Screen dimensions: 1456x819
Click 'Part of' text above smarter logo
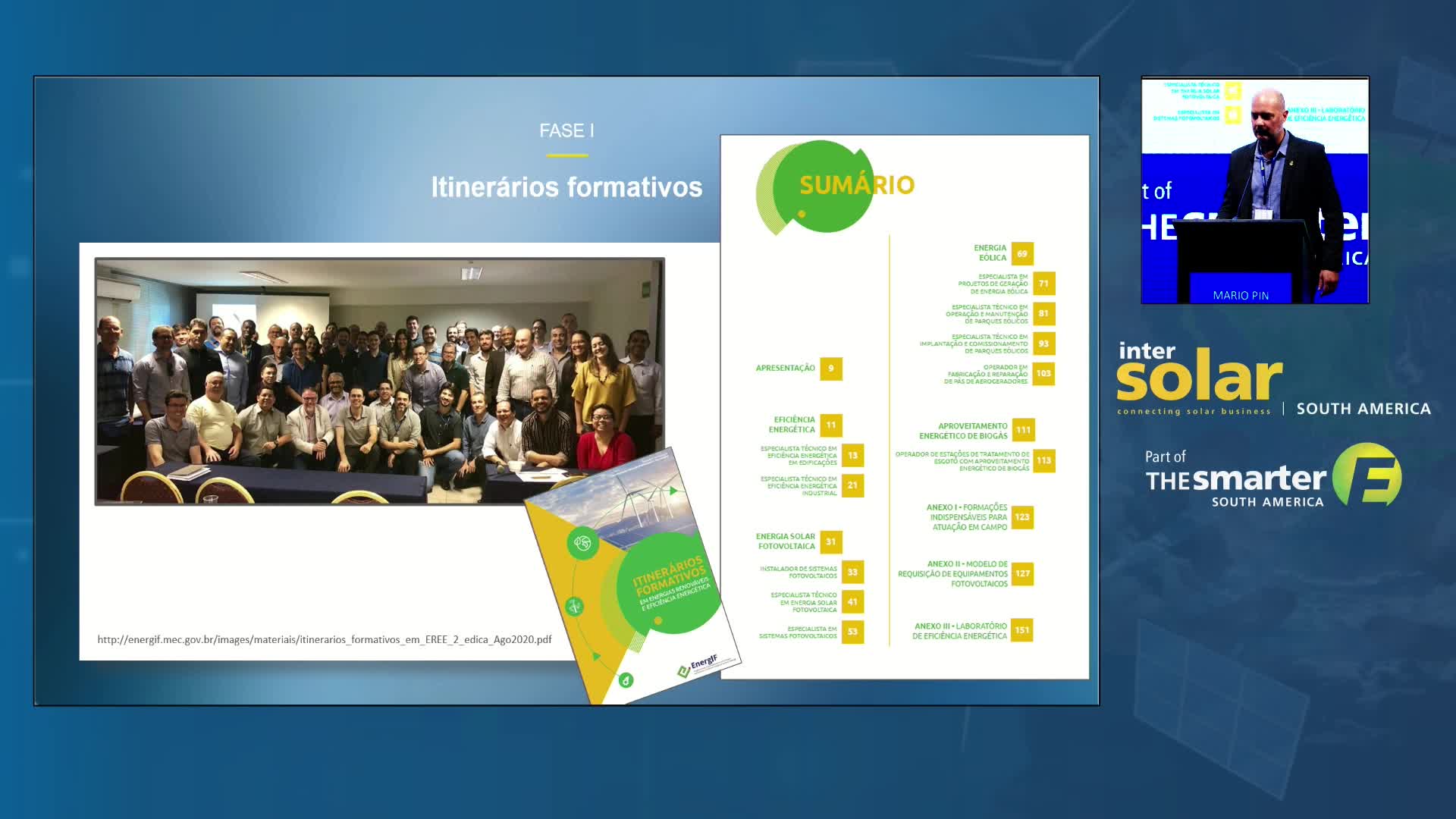1165,457
